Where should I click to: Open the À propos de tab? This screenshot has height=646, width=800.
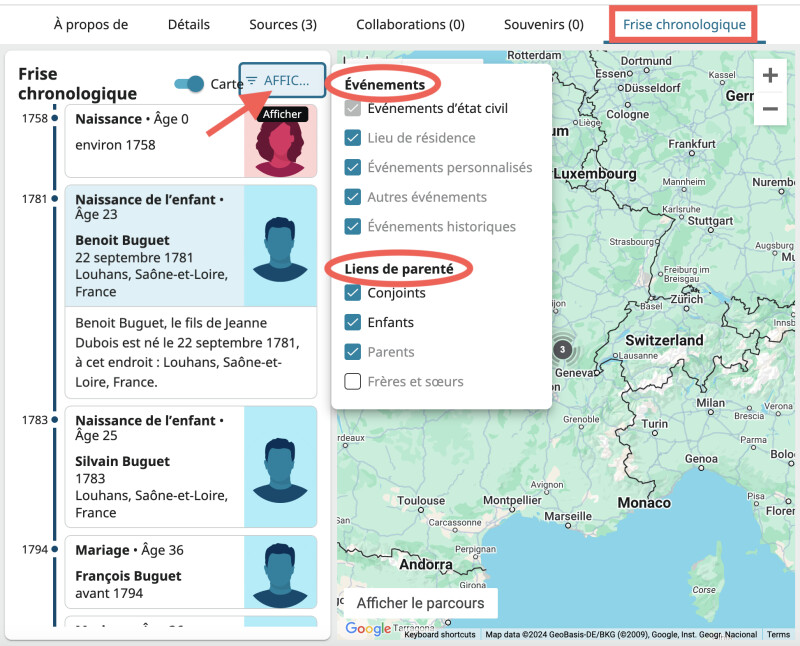tap(91, 24)
